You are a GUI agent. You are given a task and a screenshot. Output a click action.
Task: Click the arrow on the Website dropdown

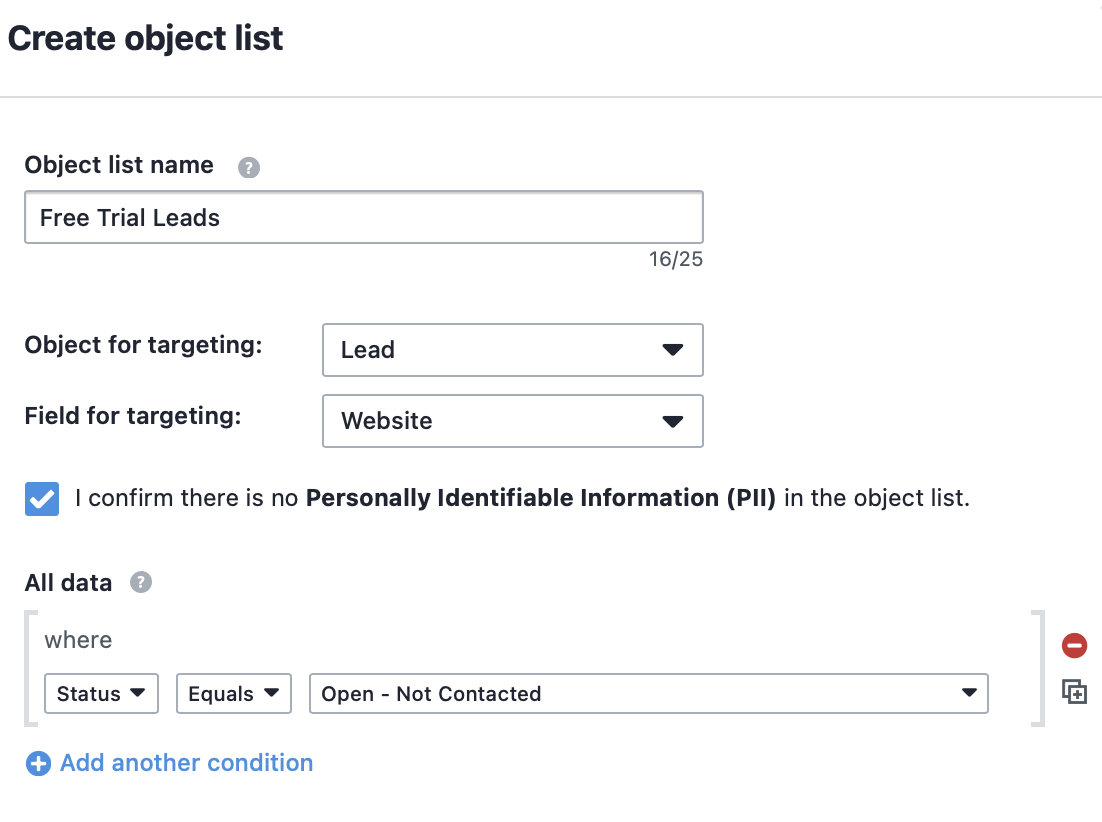click(x=673, y=422)
